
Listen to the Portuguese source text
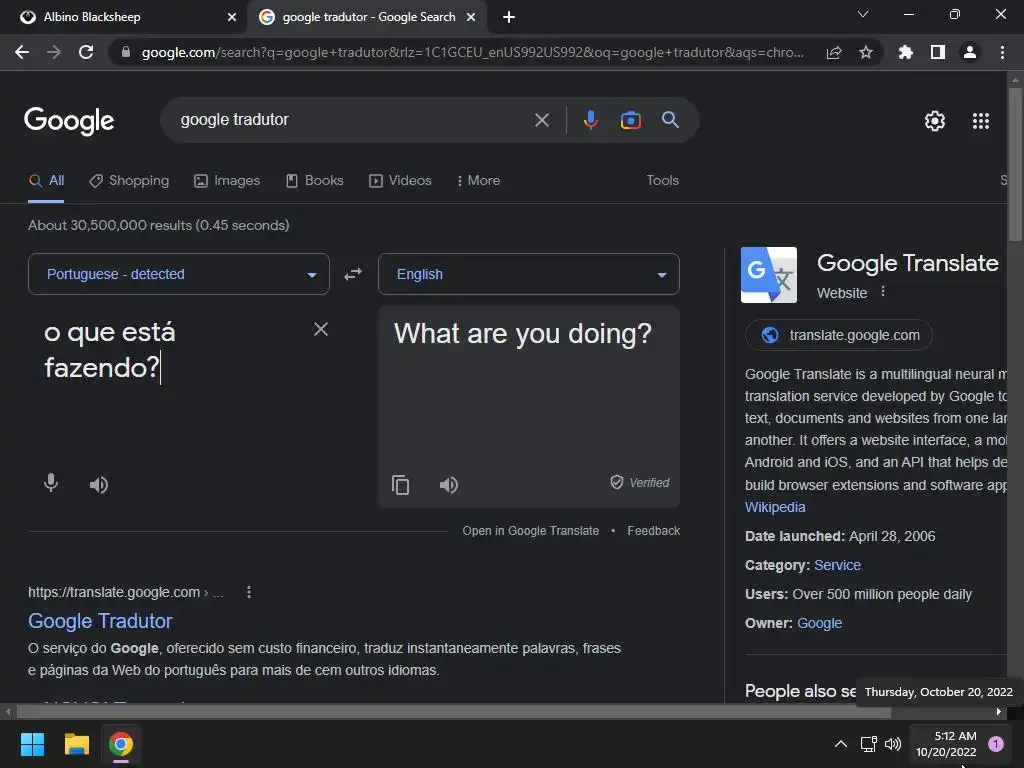coord(99,485)
